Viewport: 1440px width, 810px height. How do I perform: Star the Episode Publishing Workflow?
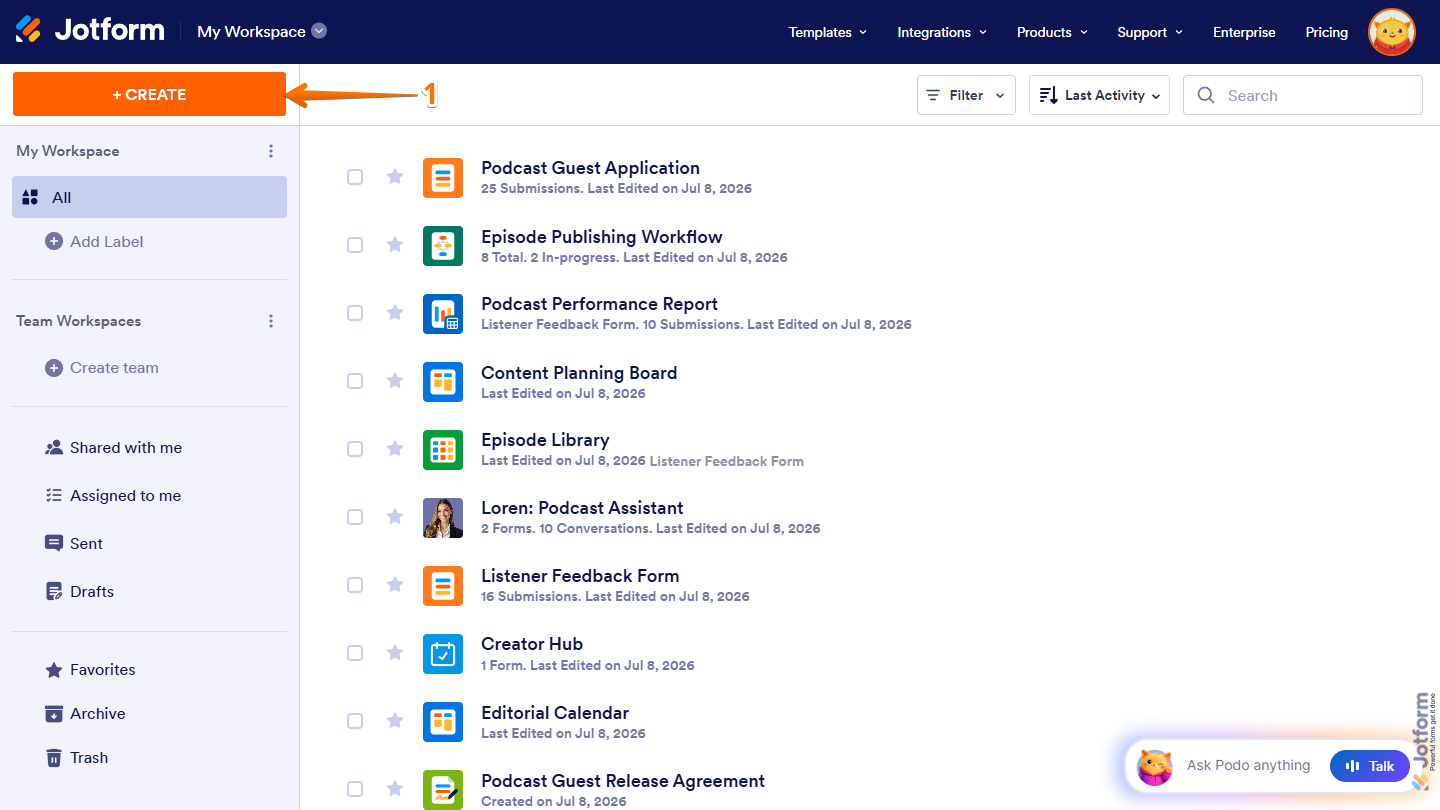[x=395, y=245]
